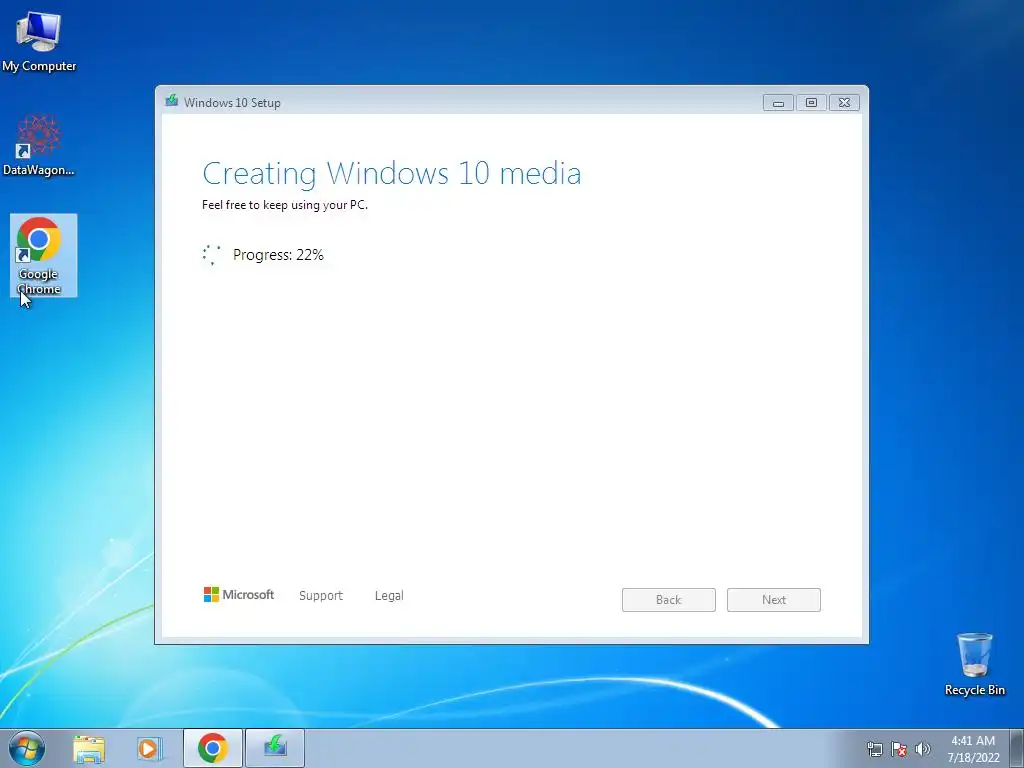The width and height of the screenshot is (1024, 768).
Task: Click the Creating Windows 10 media heading
Action: coord(392,174)
